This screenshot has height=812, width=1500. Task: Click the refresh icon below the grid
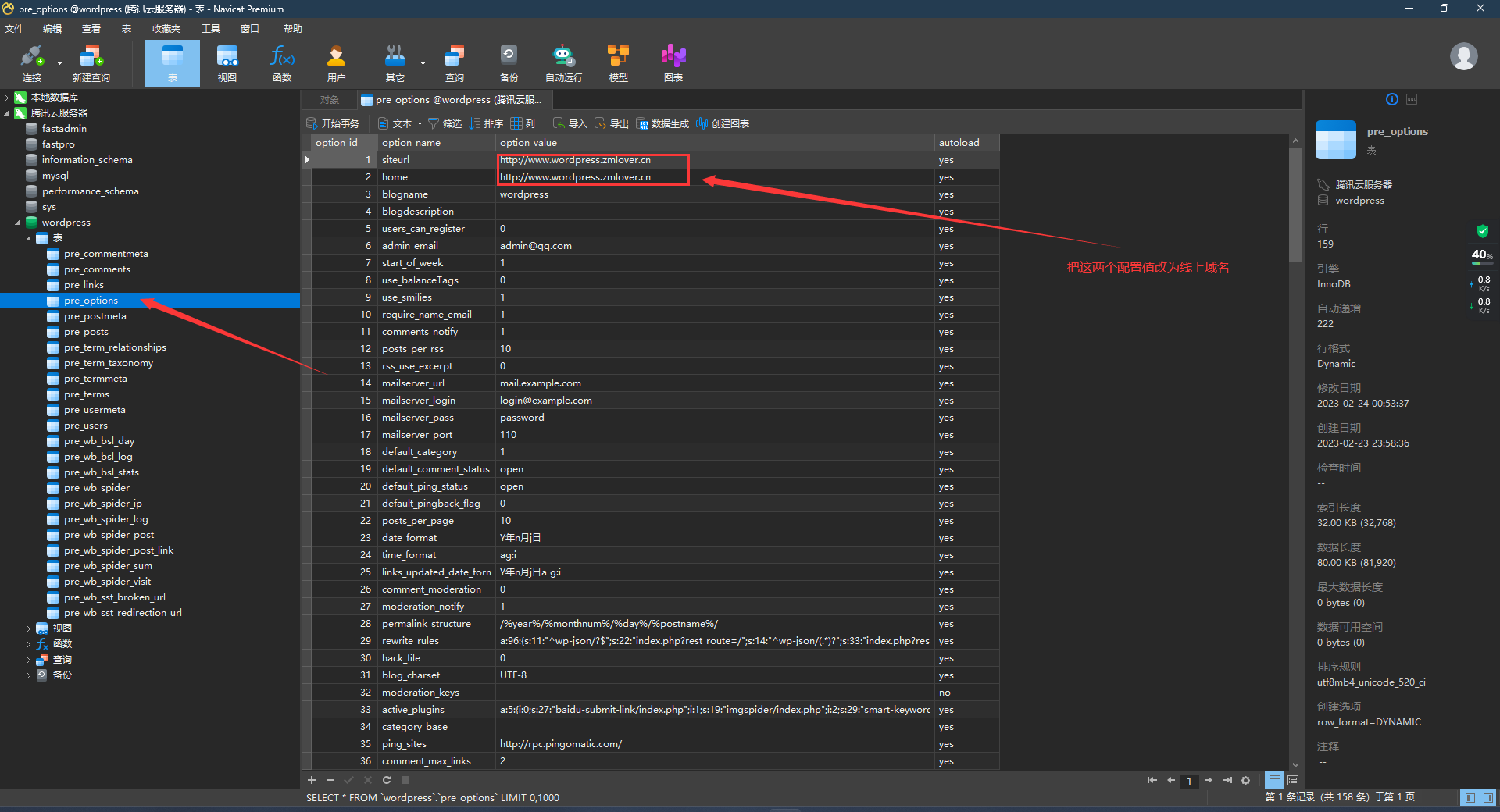coord(386,780)
